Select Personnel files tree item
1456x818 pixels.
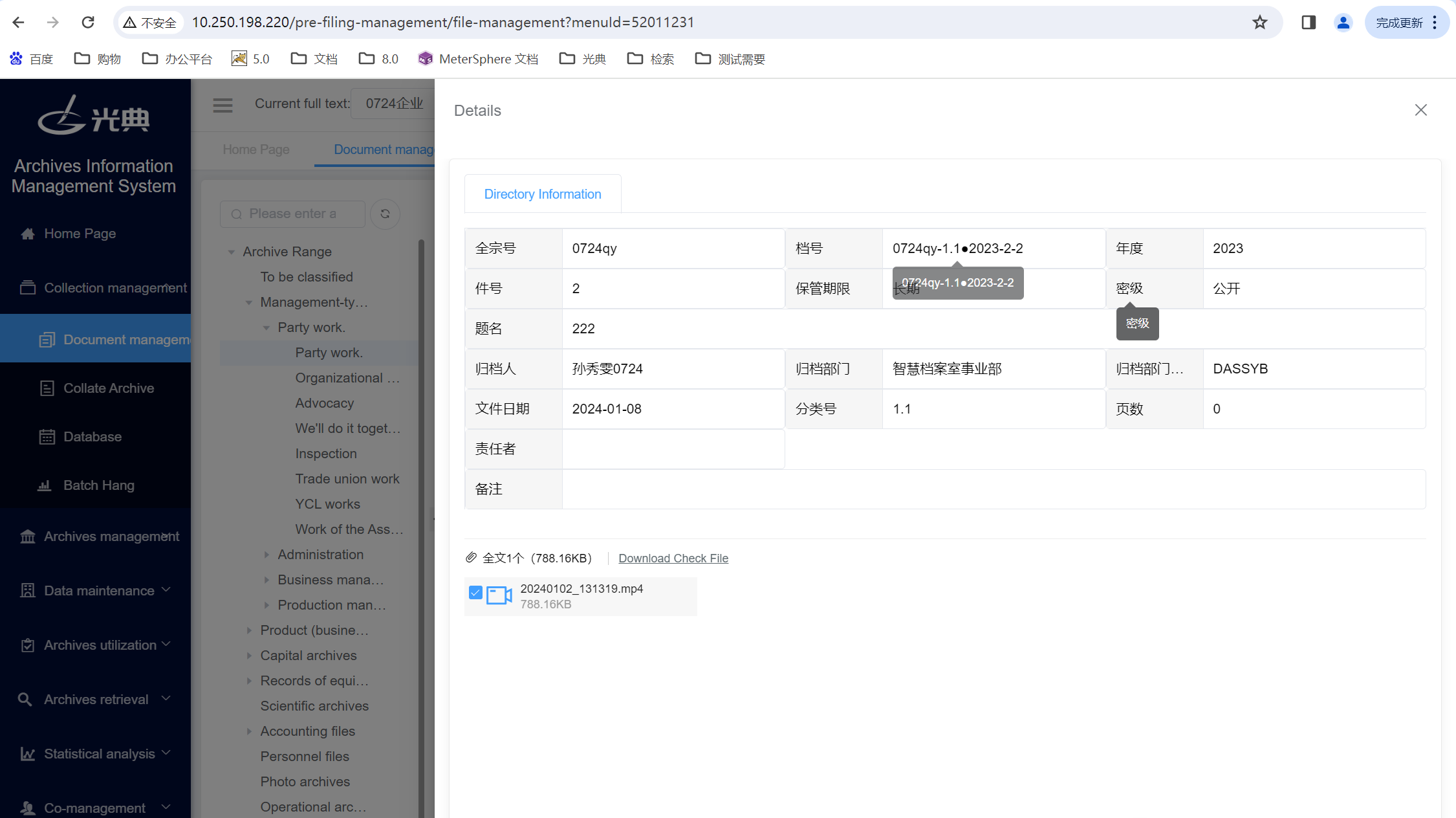pyautogui.click(x=305, y=757)
